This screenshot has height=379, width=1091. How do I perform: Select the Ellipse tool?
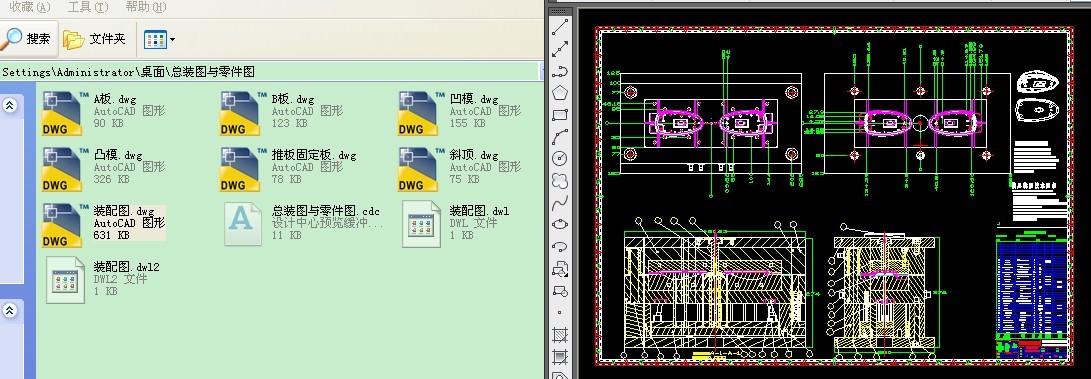tap(559, 225)
